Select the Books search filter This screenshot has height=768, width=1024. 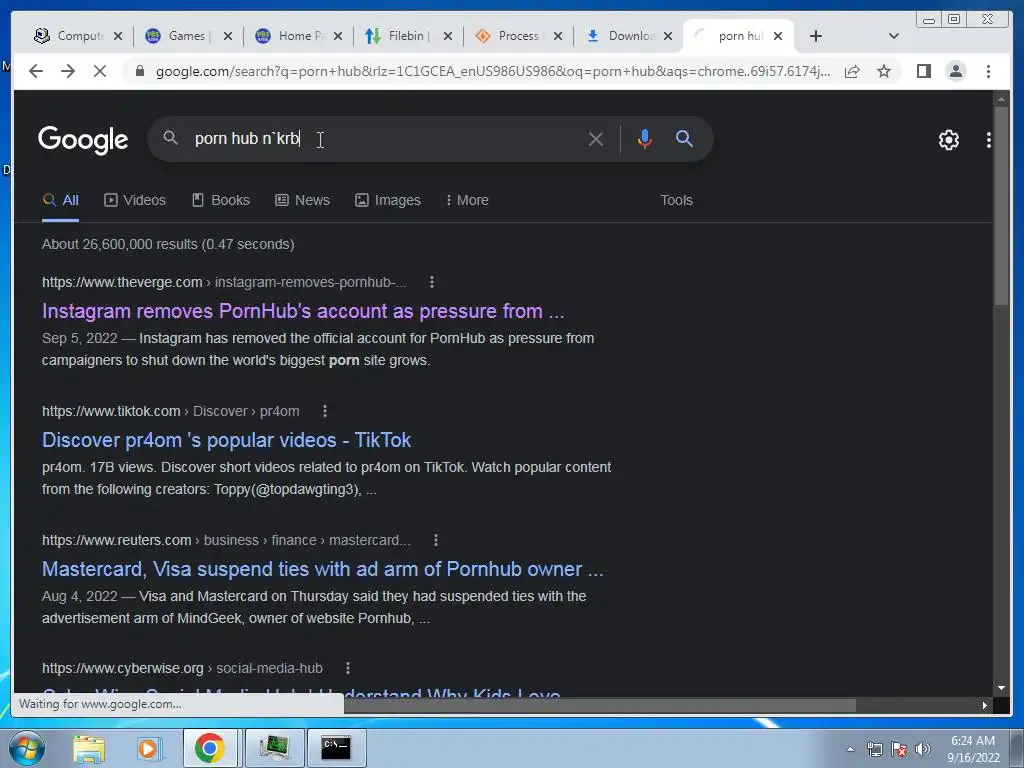pos(221,200)
